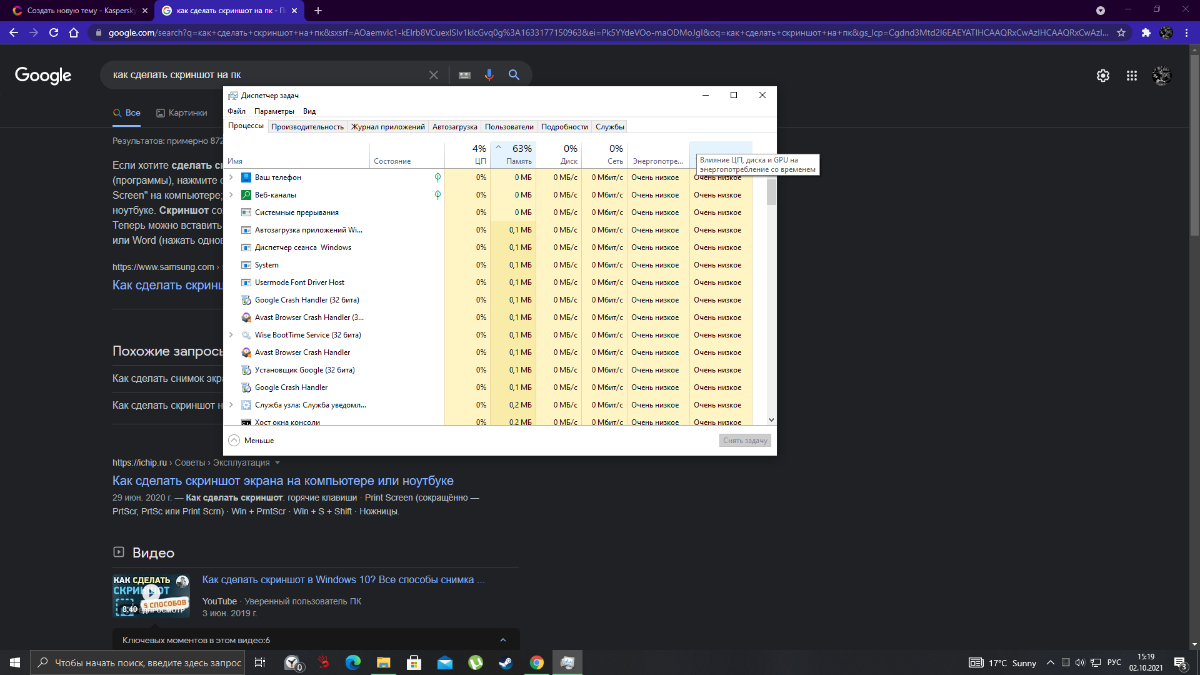This screenshot has width=1200, height=675.
Task: Expand the 'Веб-каналы' process group
Action: [x=231, y=195]
